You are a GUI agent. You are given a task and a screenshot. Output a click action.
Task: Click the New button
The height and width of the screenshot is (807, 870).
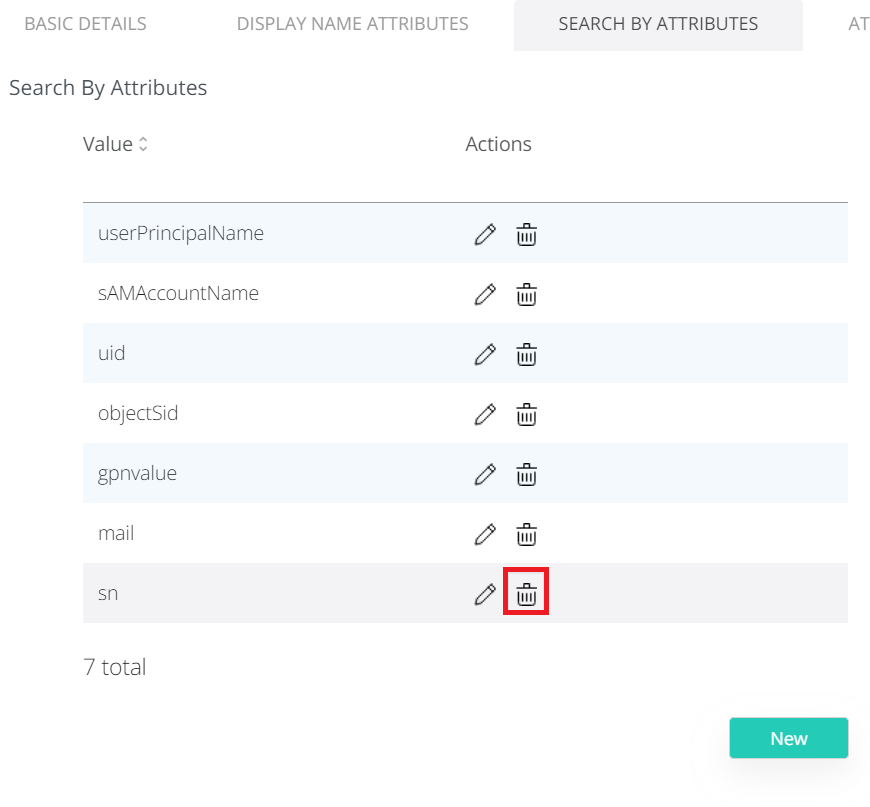pos(788,738)
